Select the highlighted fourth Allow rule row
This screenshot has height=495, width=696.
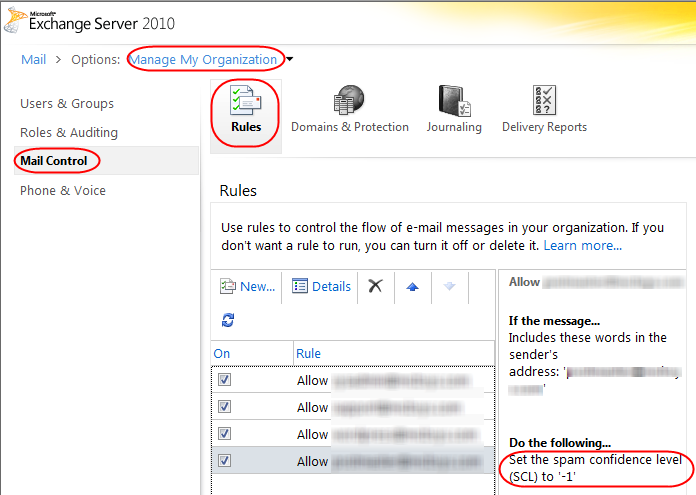click(x=353, y=461)
